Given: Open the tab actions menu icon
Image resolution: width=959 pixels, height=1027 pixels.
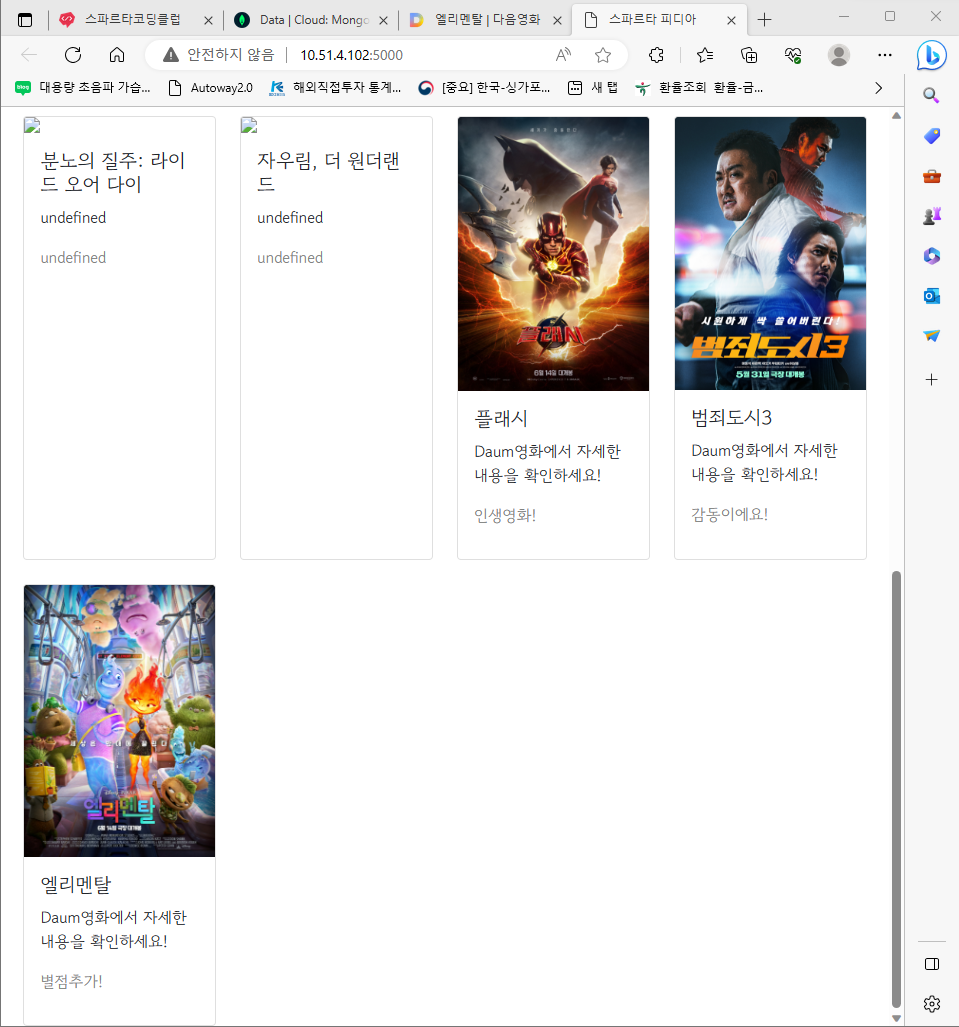Looking at the screenshot, I should point(25,20).
